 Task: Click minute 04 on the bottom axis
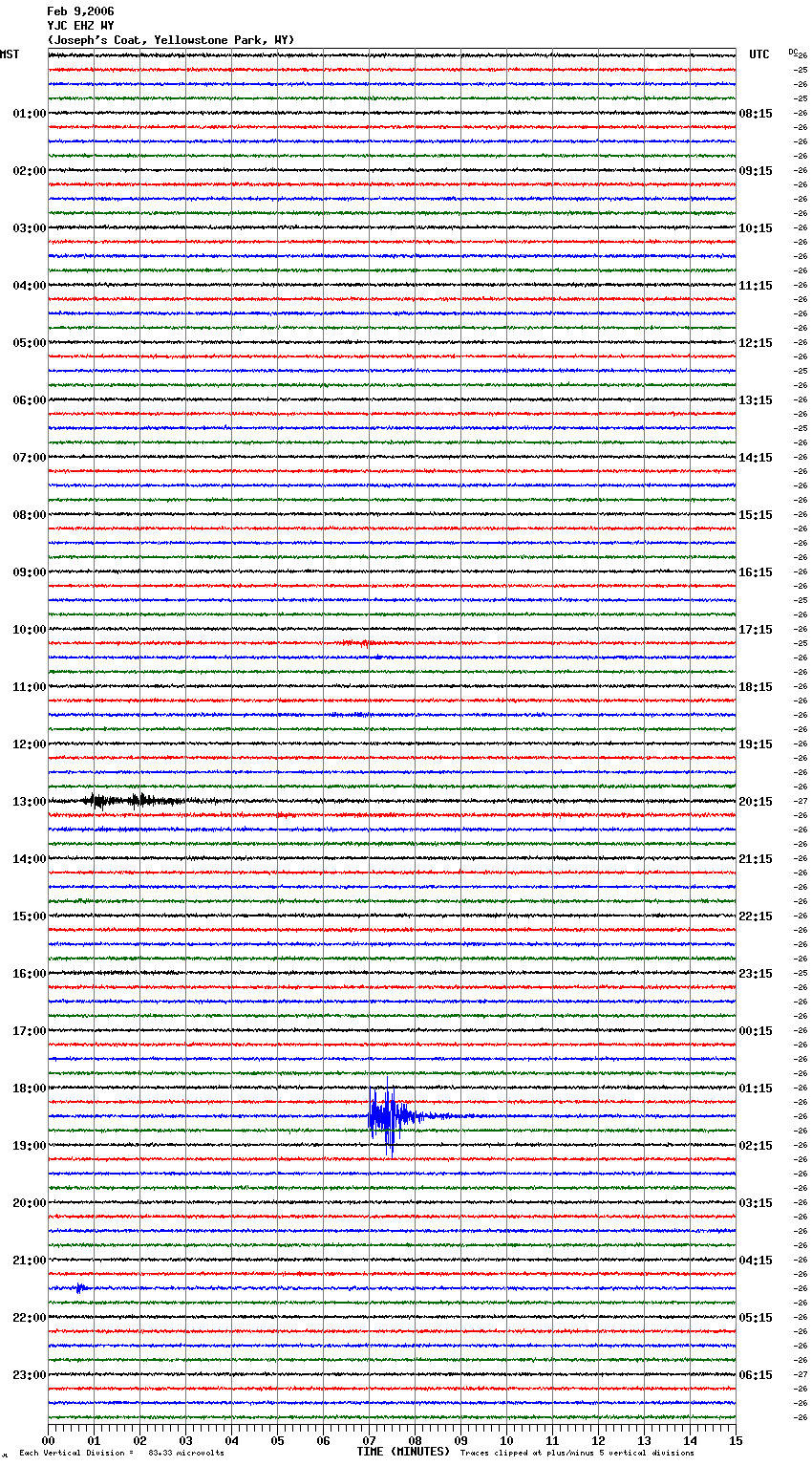231,1440
